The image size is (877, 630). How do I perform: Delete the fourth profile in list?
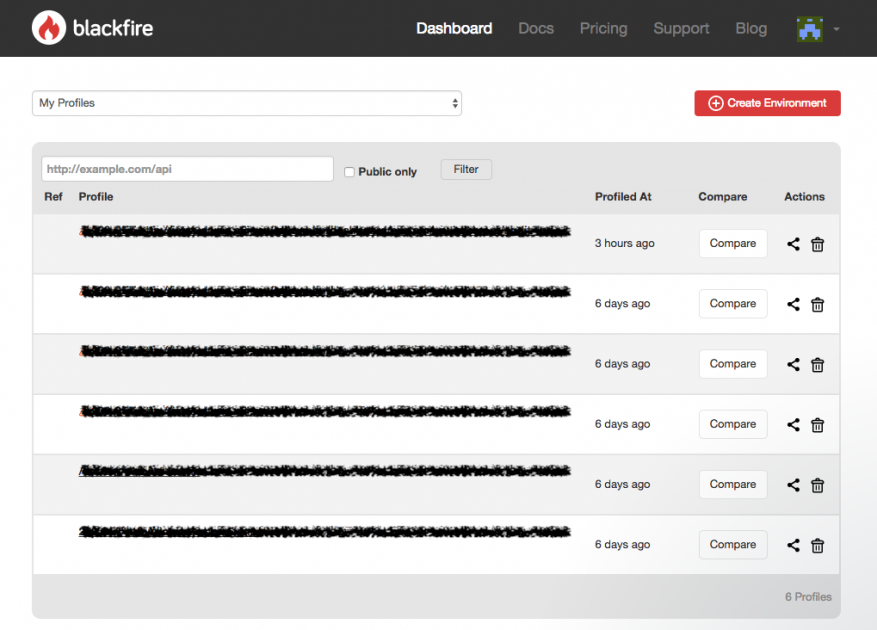pyautogui.click(x=817, y=425)
